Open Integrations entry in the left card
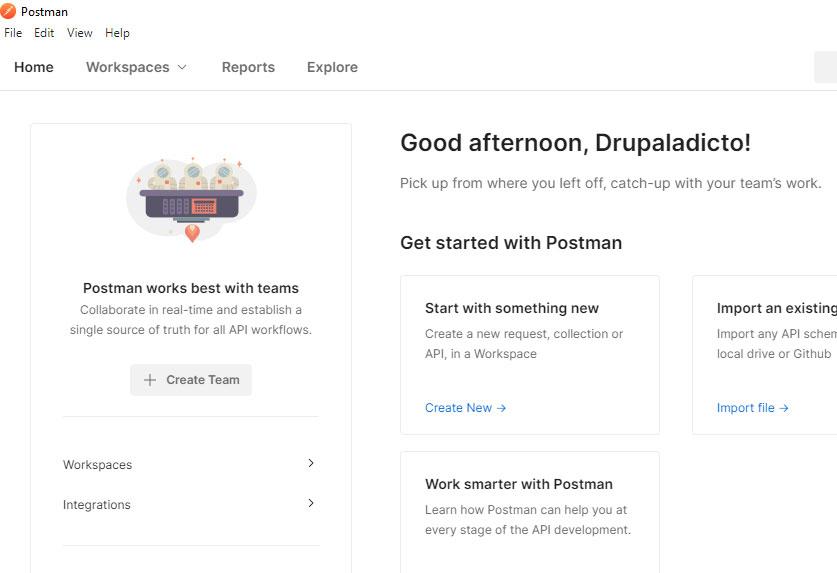Image resolution: width=837 pixels, height=573 pixels. [97, 505]
